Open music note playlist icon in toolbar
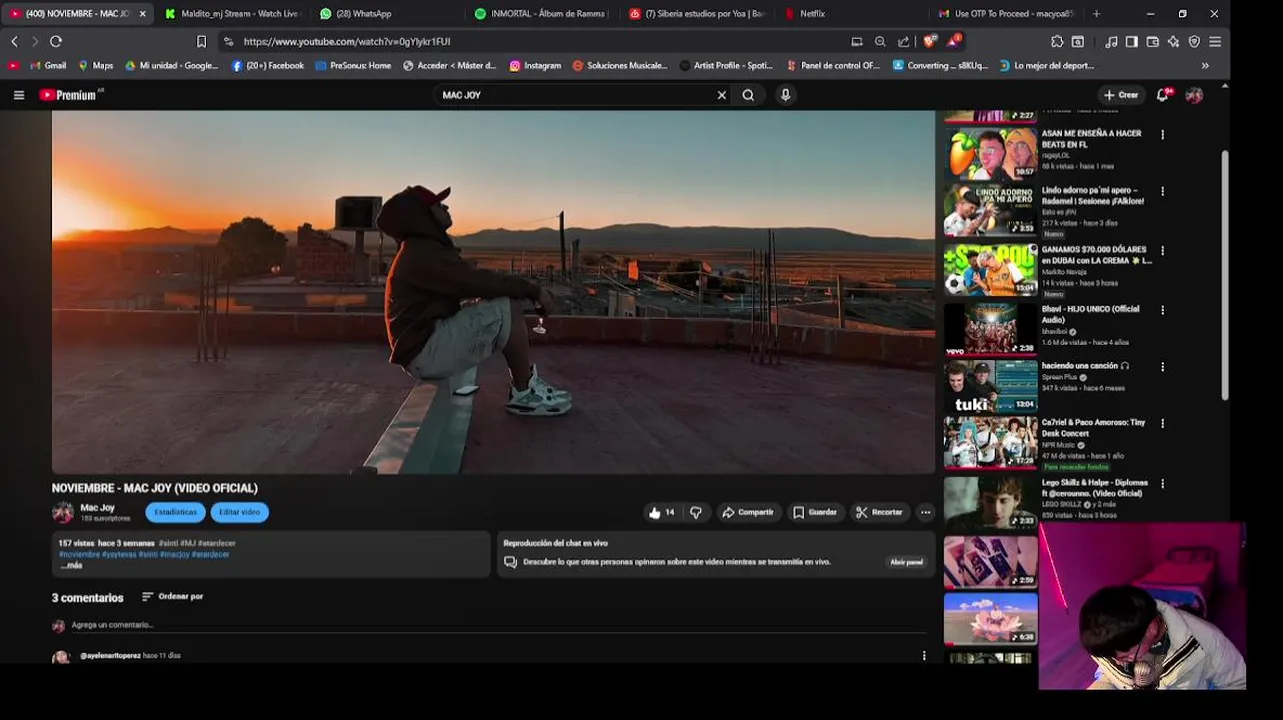This screenshot has height=720, width=1283. tap(1111, 41)
